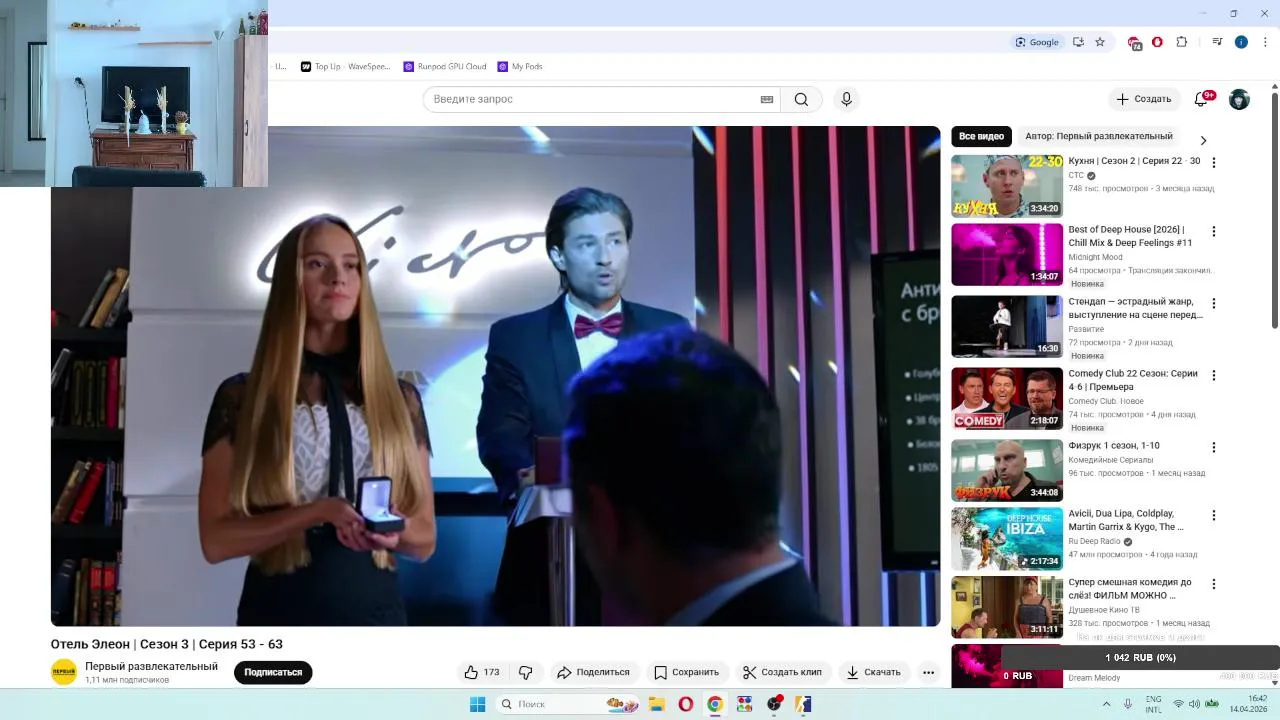Click the Создать button
This screenshot has height=720, width=1280.
[1143, 99]
